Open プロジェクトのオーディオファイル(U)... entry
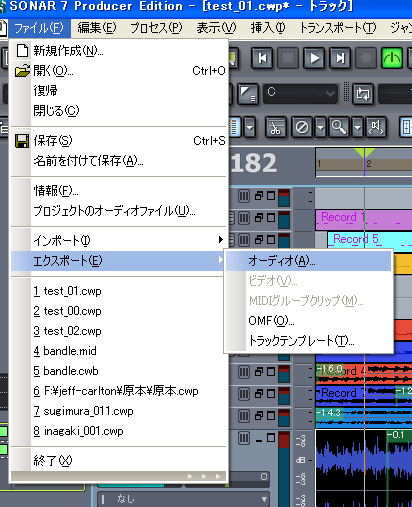This screenshot has width=412, height=507. coord(119,211)
